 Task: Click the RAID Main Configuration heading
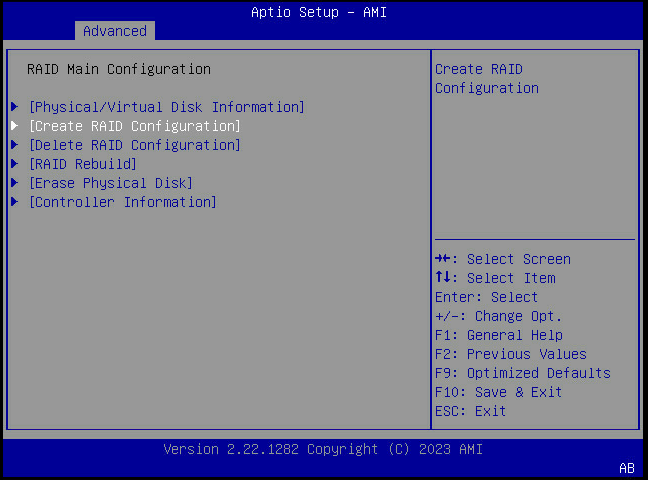pyautogui.click(x=118, y=69)
